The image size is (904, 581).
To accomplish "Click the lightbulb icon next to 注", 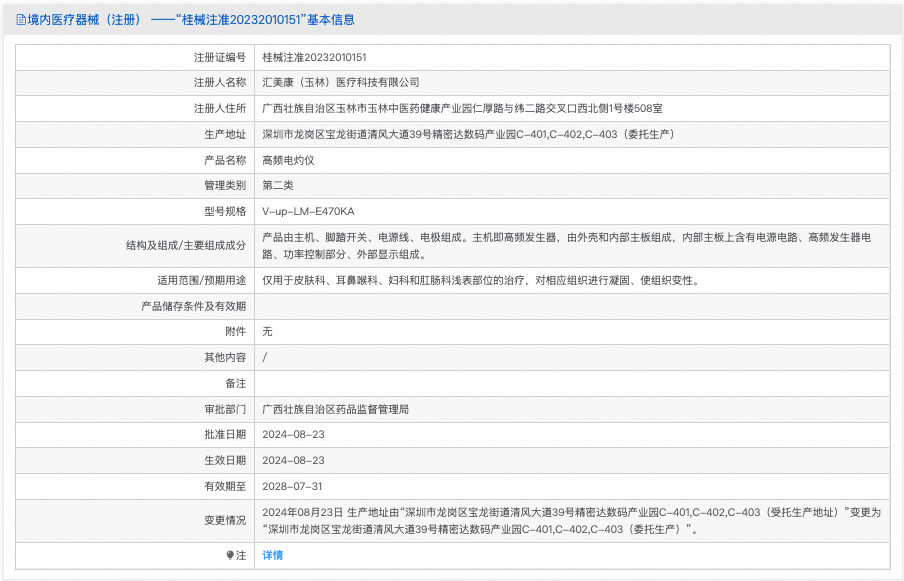I will pyautogui.click(x=232, y=553).
